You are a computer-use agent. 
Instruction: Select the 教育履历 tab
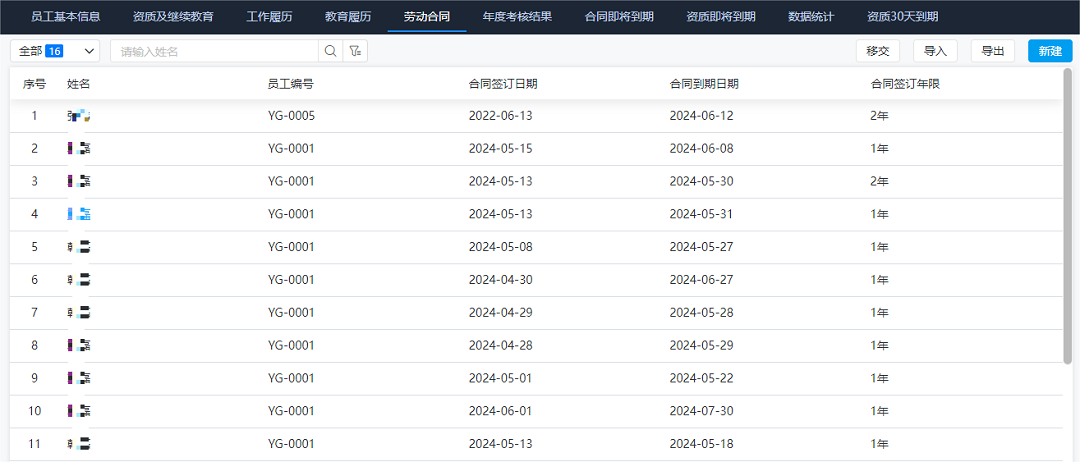pyautogui.click(x=348, y=17)
